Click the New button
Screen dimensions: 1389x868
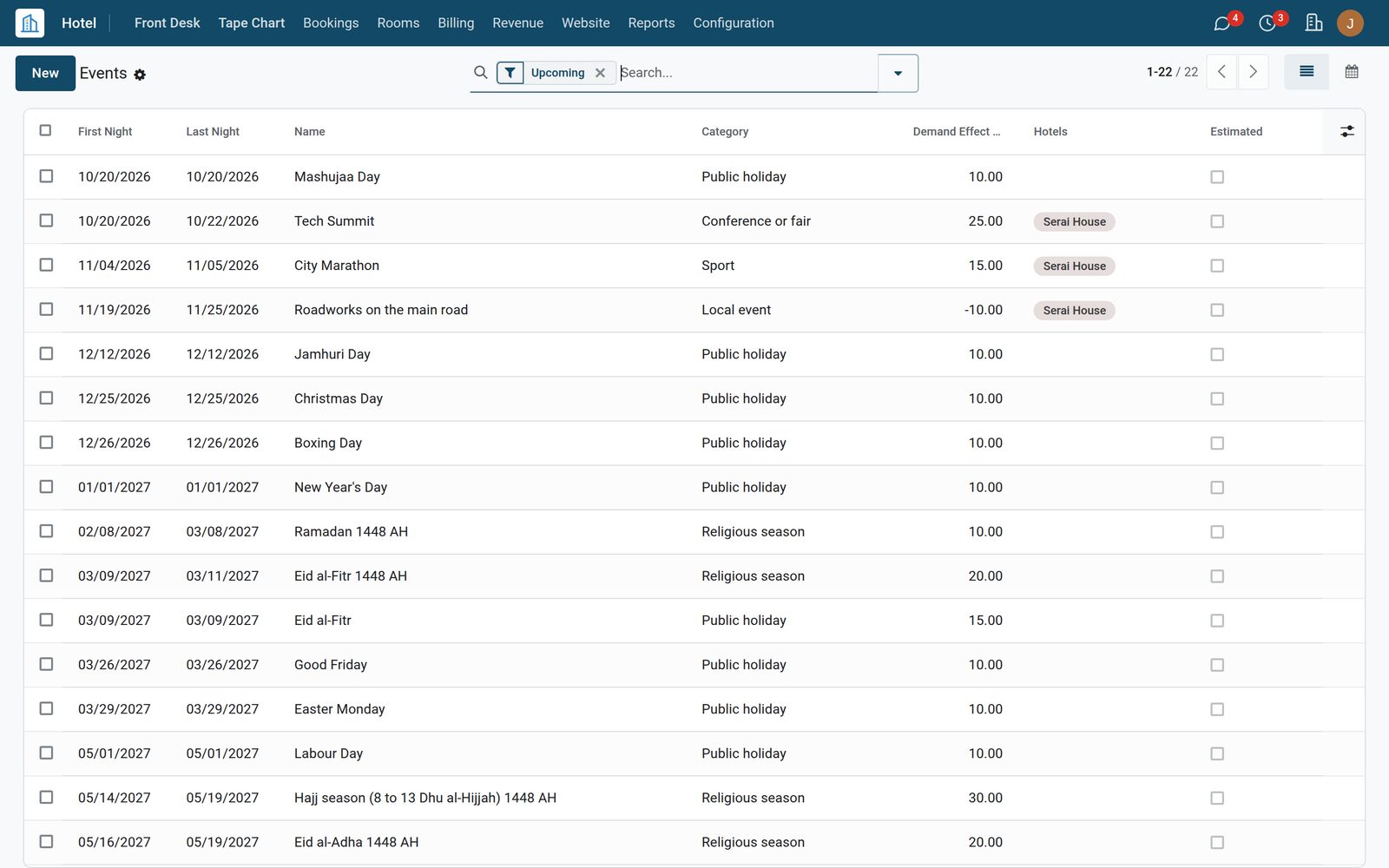click(45, 73)
